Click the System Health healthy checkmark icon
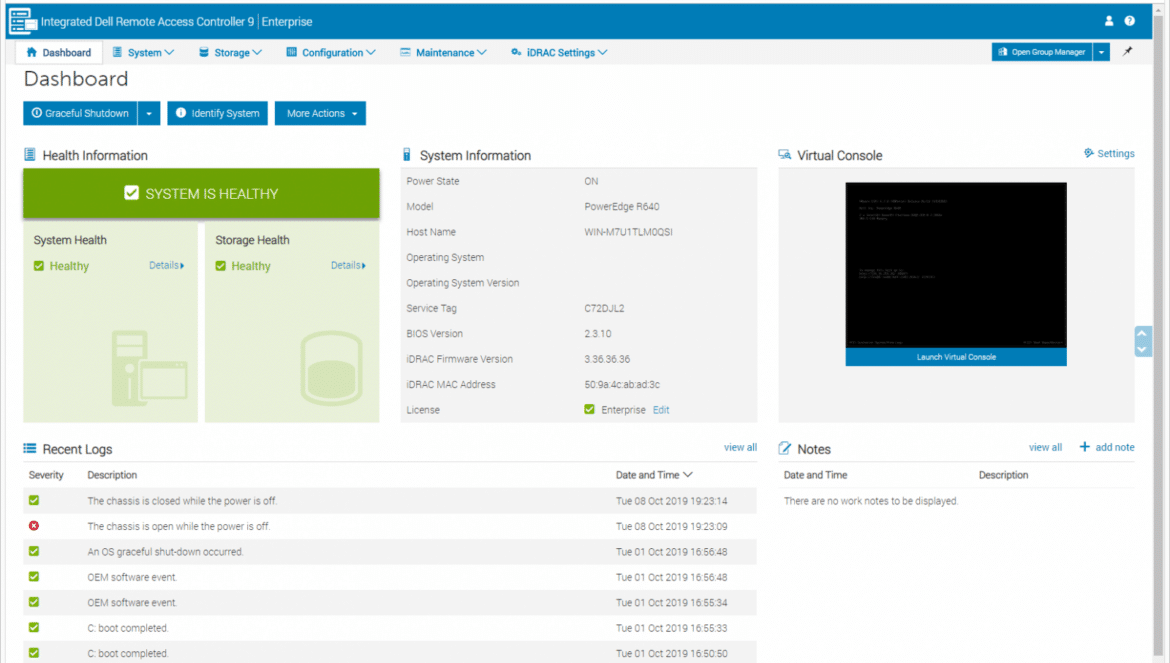This screenshot has width=1170, height=663. [x=39, y=265]
